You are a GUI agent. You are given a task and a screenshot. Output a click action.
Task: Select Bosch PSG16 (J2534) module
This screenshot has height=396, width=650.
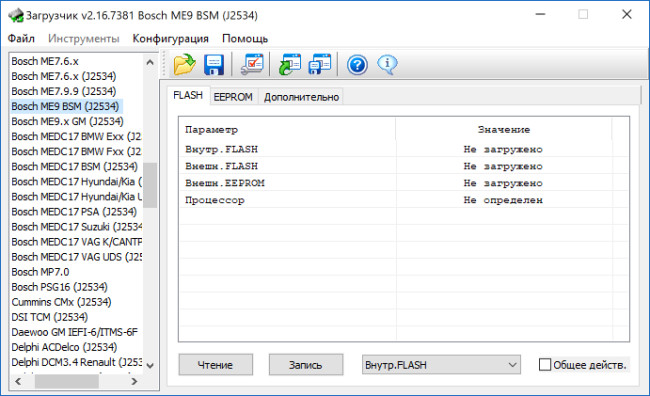tap(59, 287)
